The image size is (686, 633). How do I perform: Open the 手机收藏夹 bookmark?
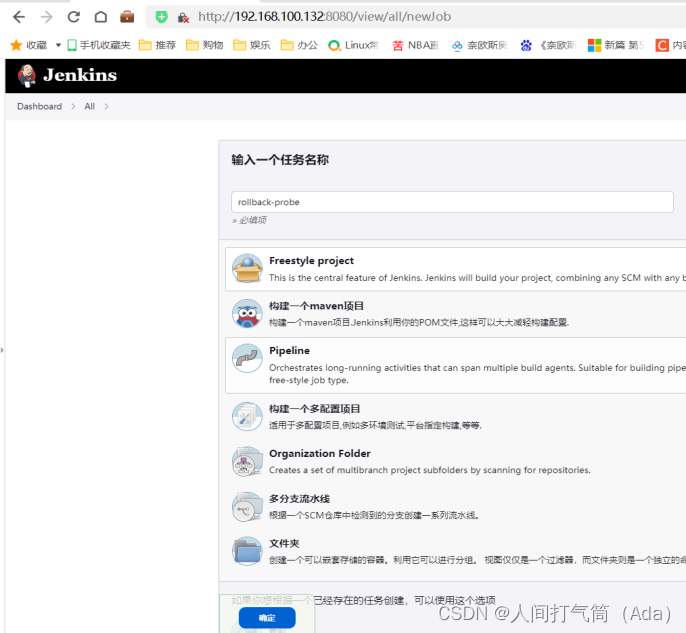pos(99,45)
